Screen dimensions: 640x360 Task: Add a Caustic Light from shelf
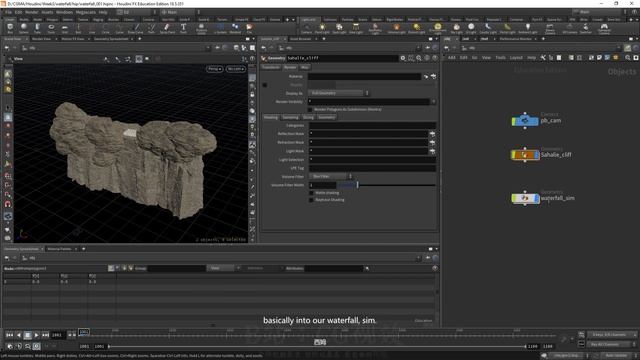(x=488, y=28)
